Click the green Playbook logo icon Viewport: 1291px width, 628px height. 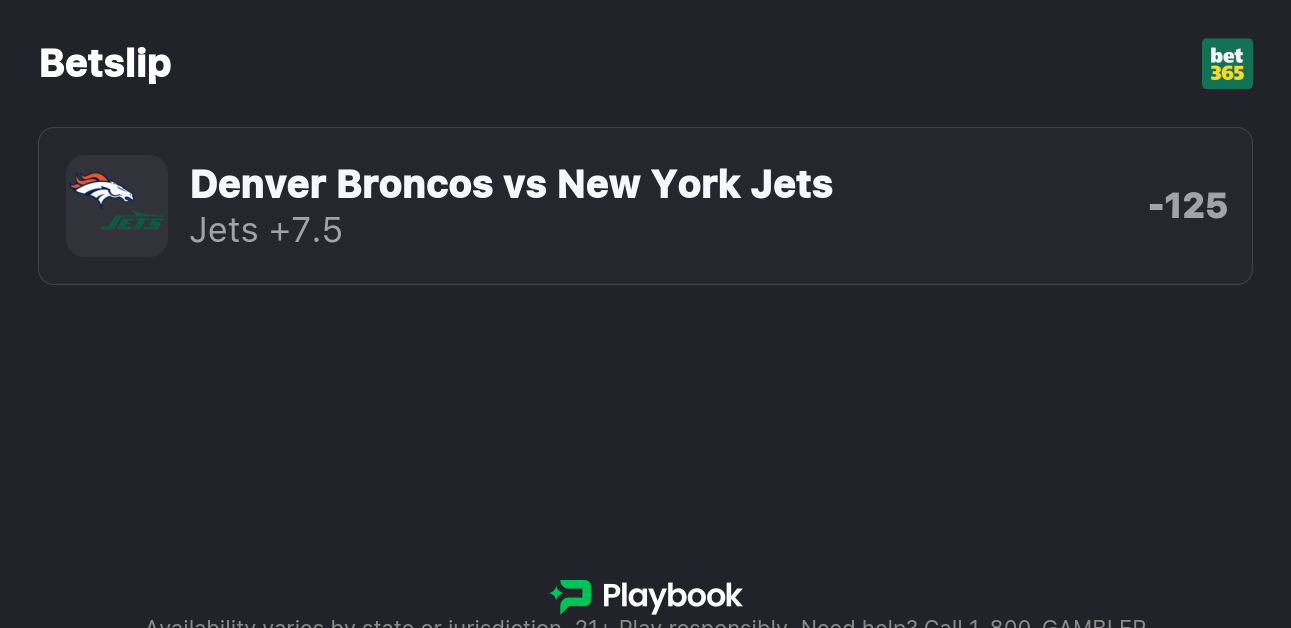571,597
